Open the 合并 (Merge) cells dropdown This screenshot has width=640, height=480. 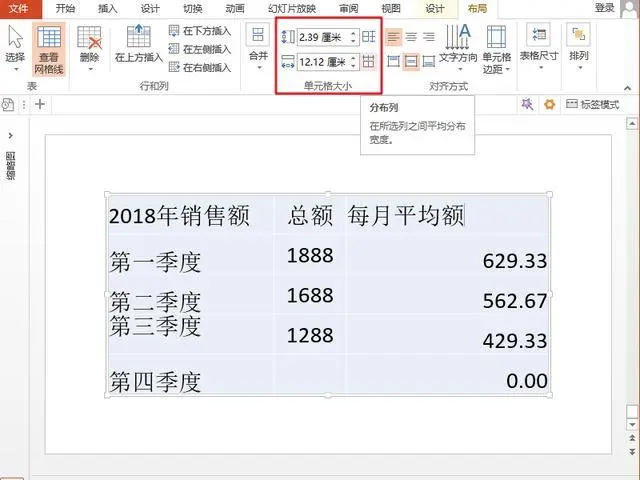tap(258, 47)
